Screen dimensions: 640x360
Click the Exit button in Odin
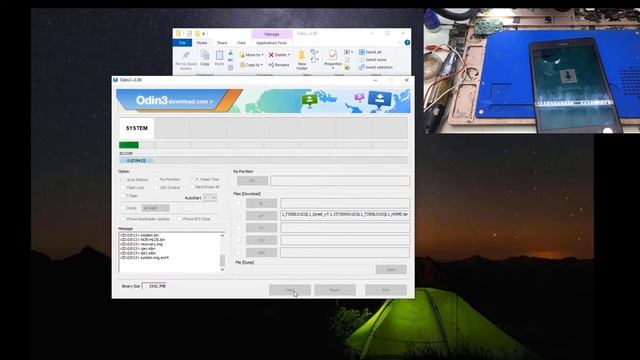tap(386, 290)
